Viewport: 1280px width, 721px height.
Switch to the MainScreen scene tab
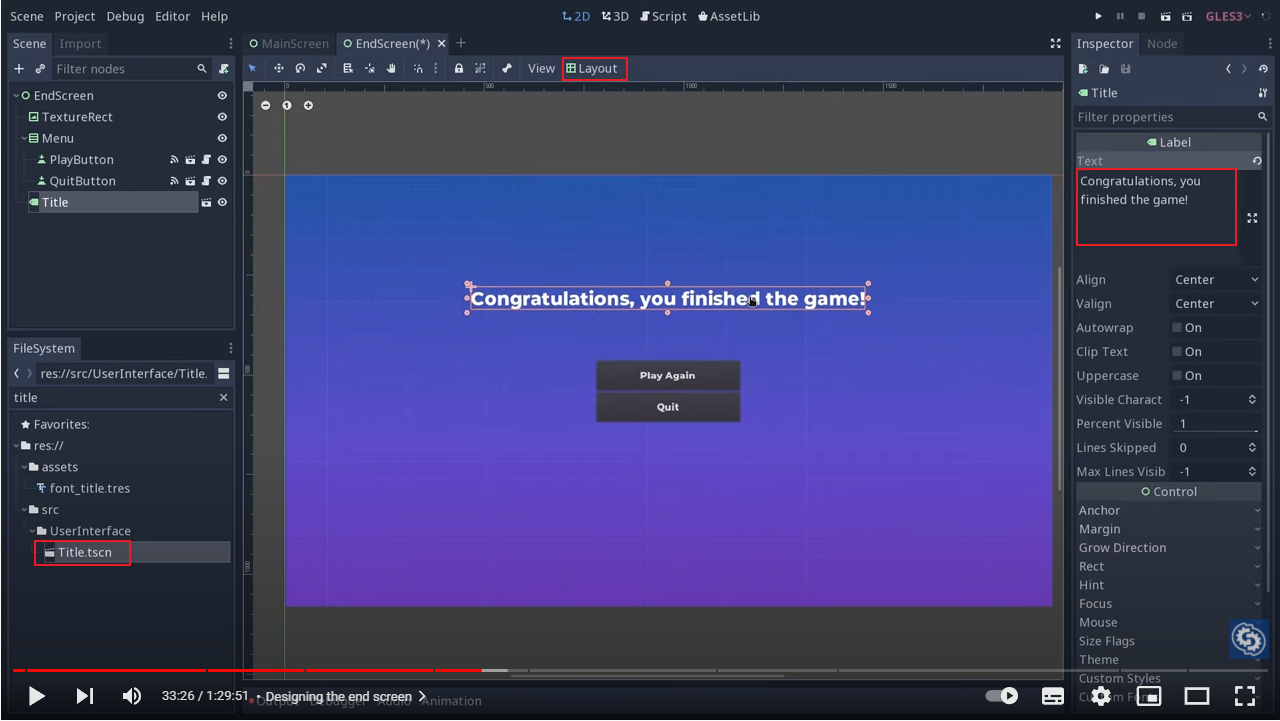(x=288, y=44)
